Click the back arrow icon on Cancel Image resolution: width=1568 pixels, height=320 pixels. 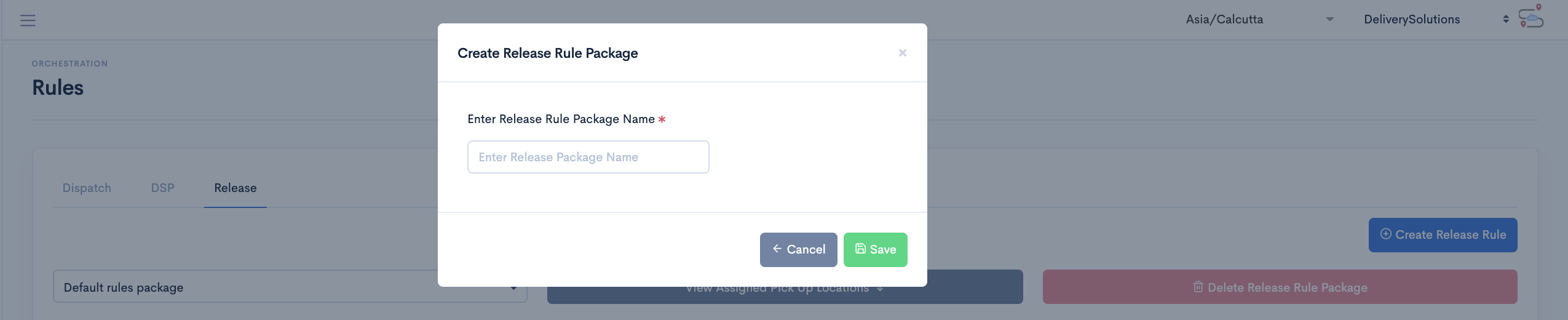777,249
